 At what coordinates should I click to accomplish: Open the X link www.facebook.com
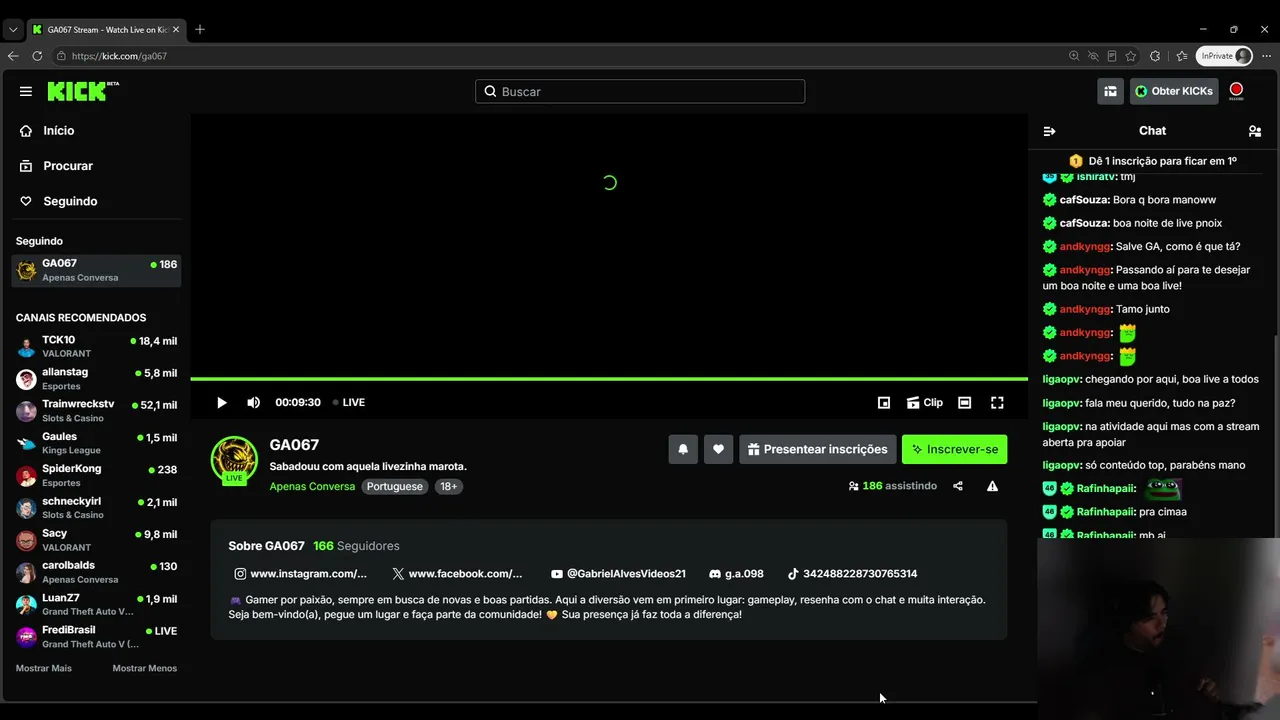tap(457, 574)
